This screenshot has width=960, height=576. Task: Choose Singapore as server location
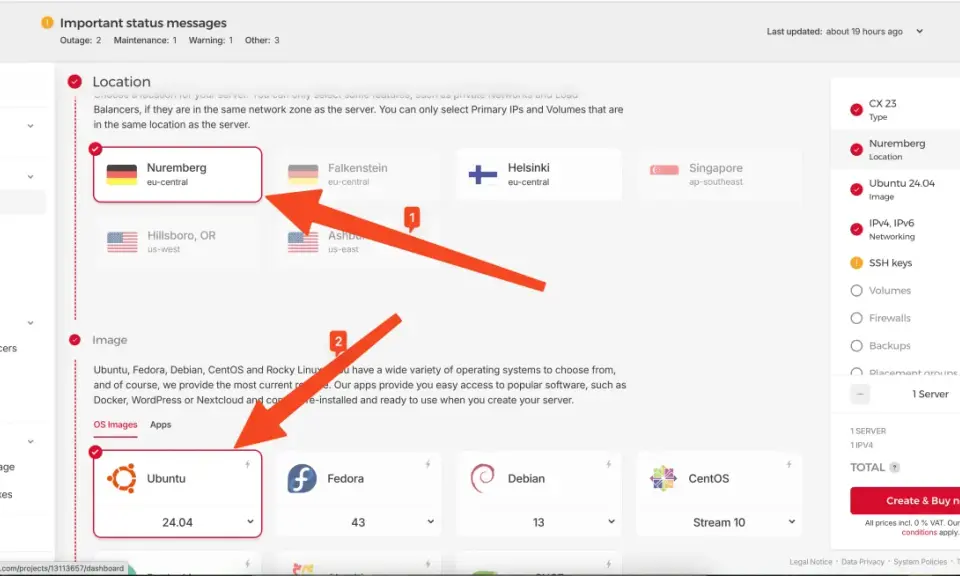(719, 174)
